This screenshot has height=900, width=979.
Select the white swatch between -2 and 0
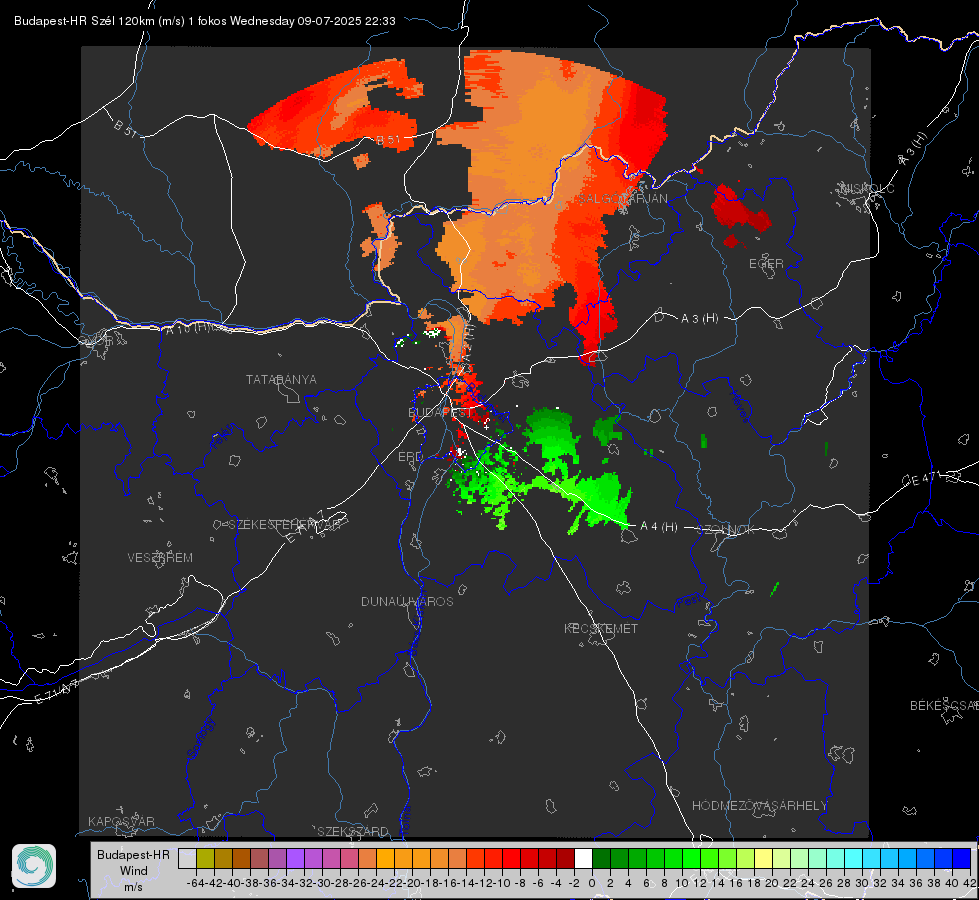583,858
